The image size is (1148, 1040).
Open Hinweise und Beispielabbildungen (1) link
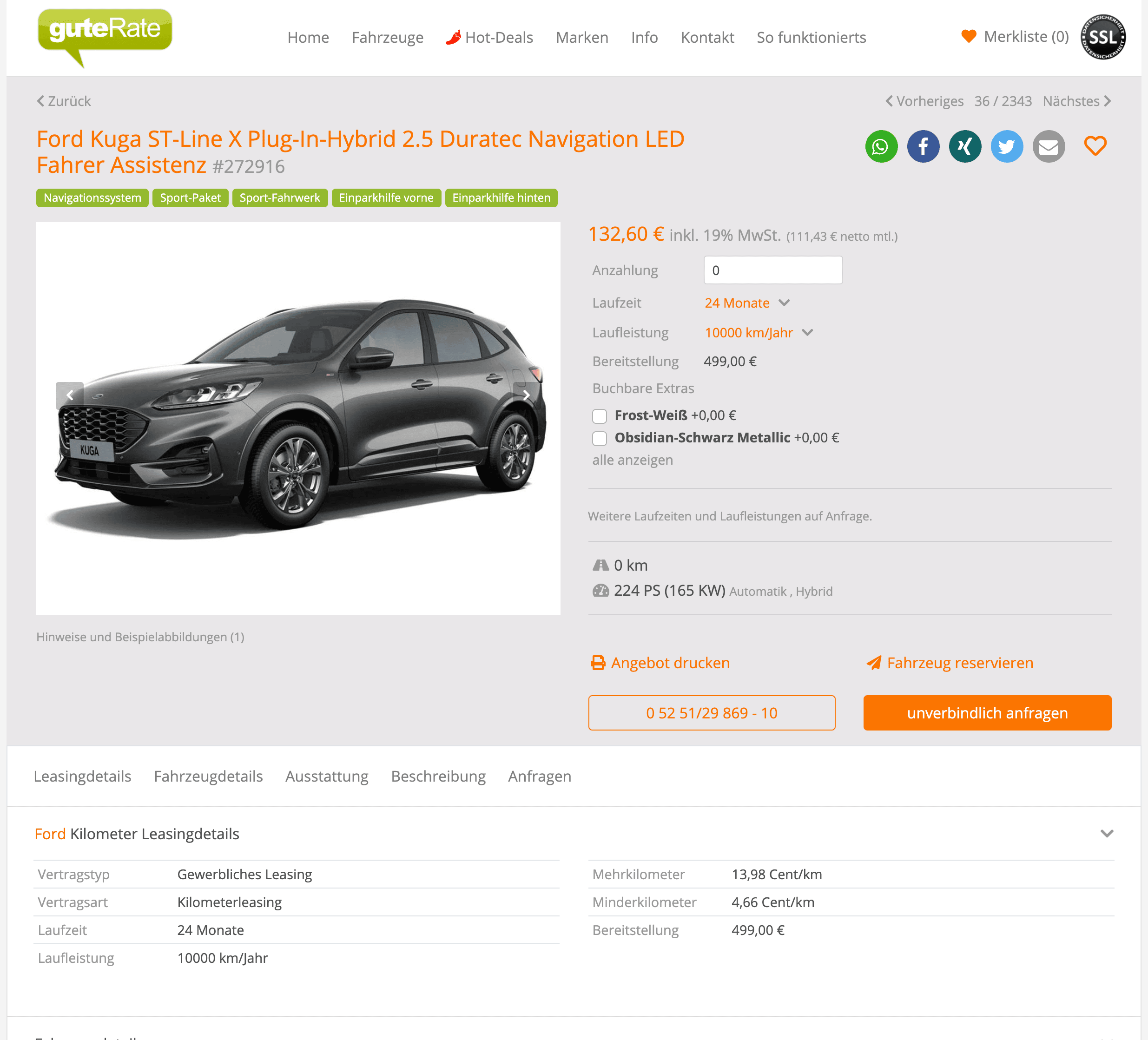(x=140, y=637)
